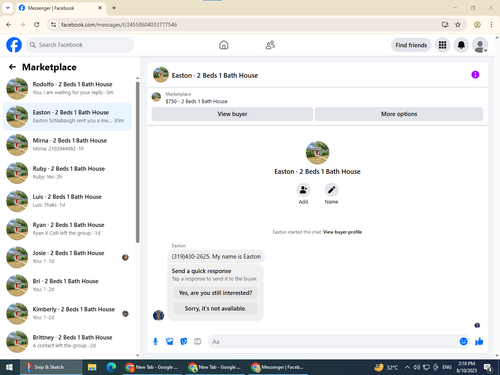500x375 pixels.
Task: Open View buyer profile link
Action: click(342, 232)
